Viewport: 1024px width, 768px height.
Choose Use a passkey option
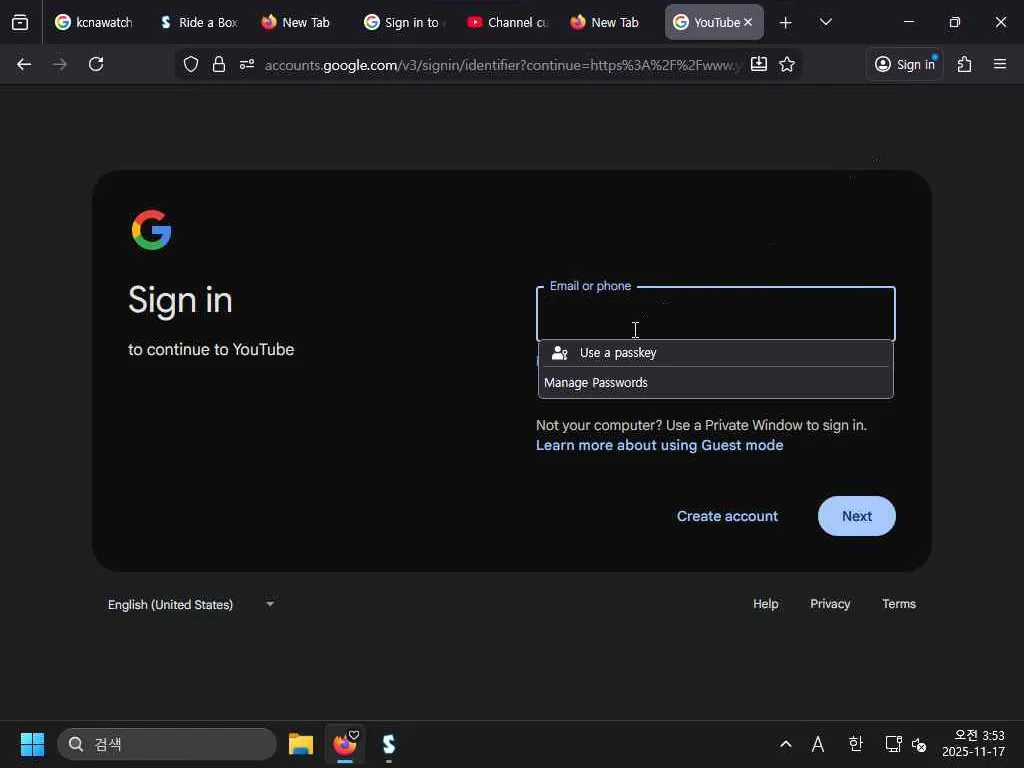pyautogui.click(x=716, y=353)
